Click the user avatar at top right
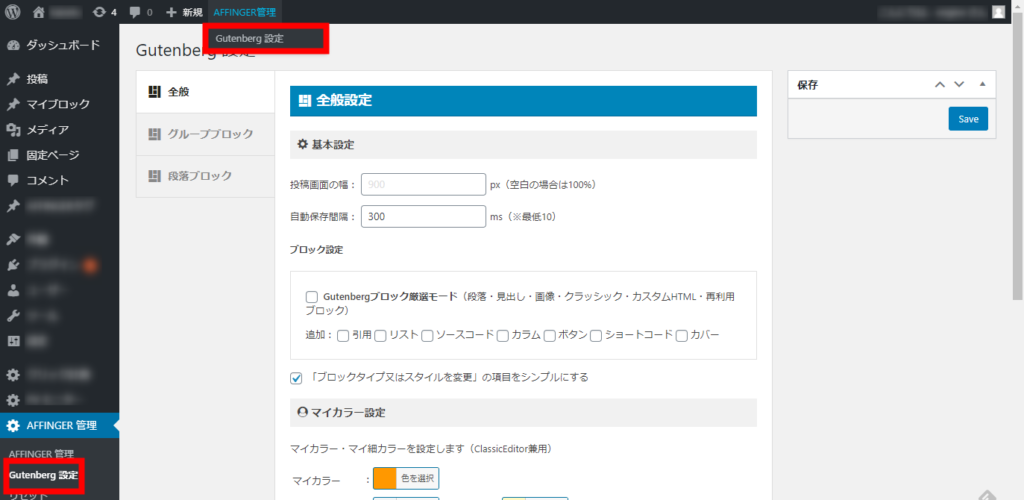Screen dimensions: 1024x500 998,12
